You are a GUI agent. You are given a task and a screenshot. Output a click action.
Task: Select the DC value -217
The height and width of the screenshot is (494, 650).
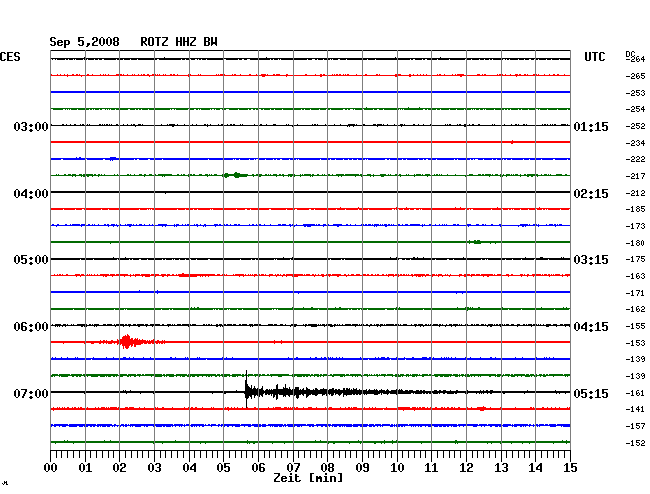tap(635, 177)
